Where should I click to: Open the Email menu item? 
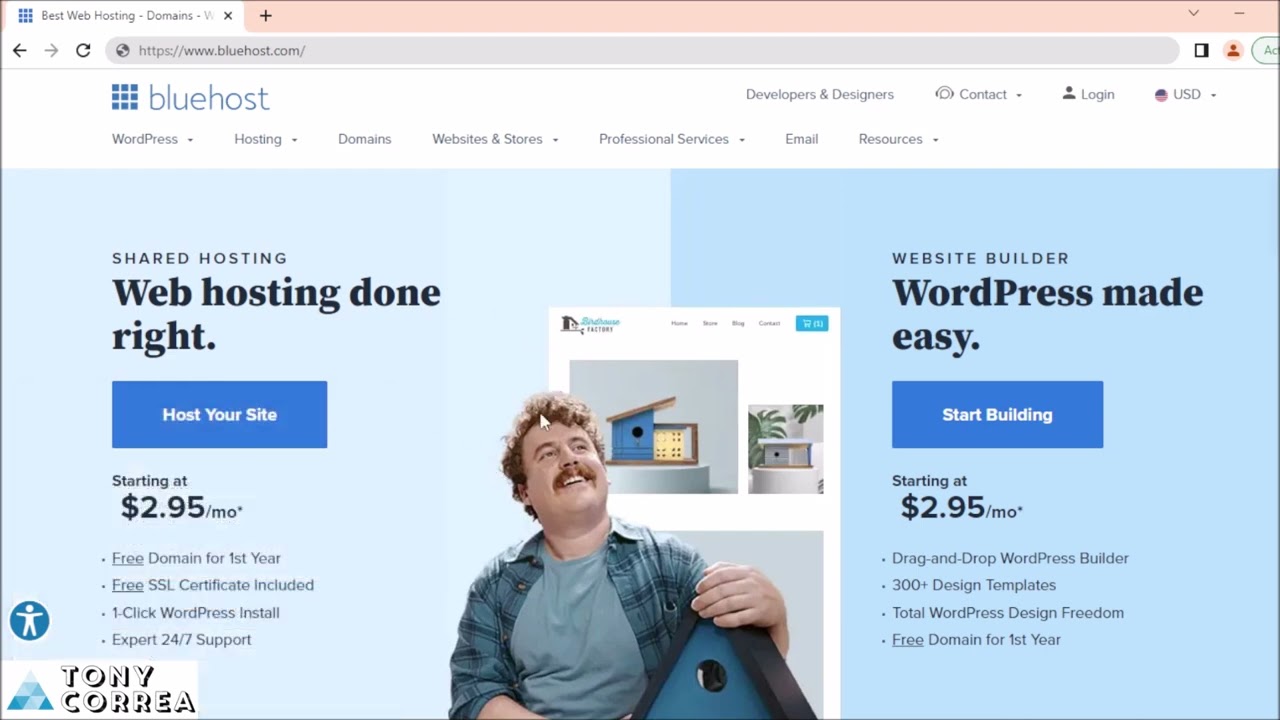[801, 139]
